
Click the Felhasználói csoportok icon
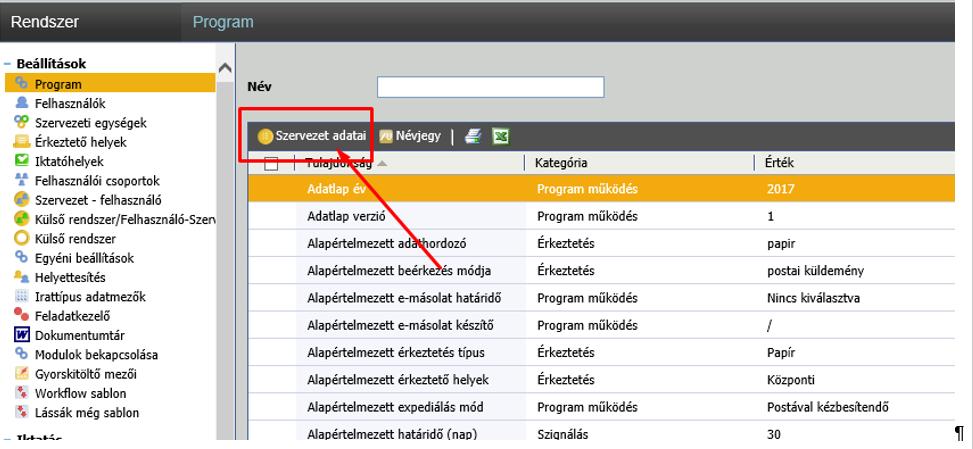point(22,180)
